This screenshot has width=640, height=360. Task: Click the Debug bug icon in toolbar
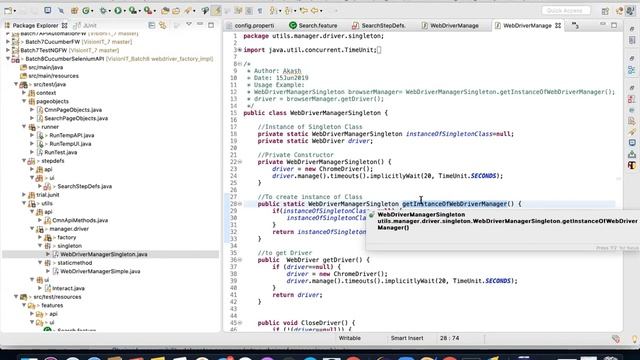[x=103, y=11]
